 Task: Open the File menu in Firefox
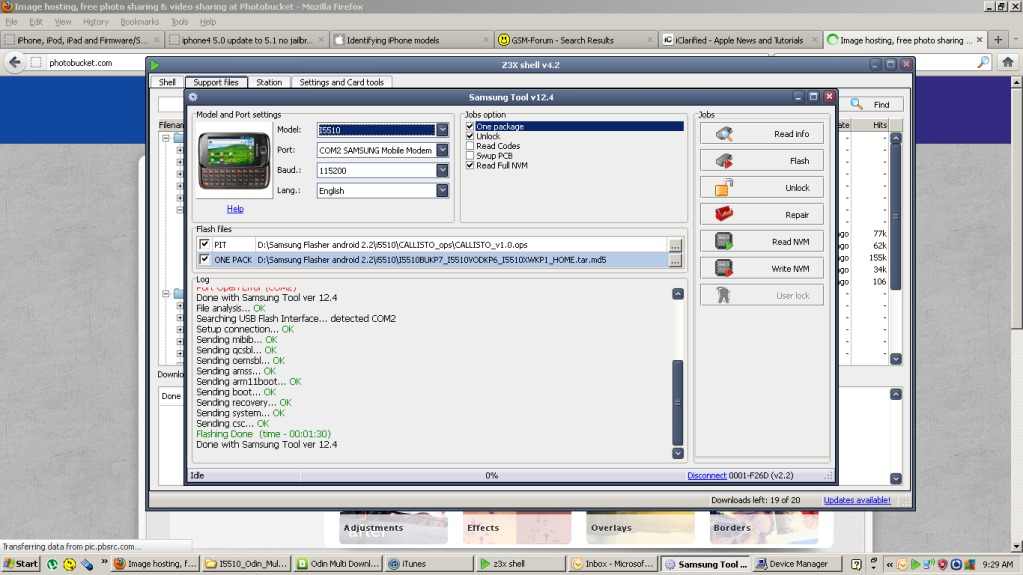pos(12,22)
